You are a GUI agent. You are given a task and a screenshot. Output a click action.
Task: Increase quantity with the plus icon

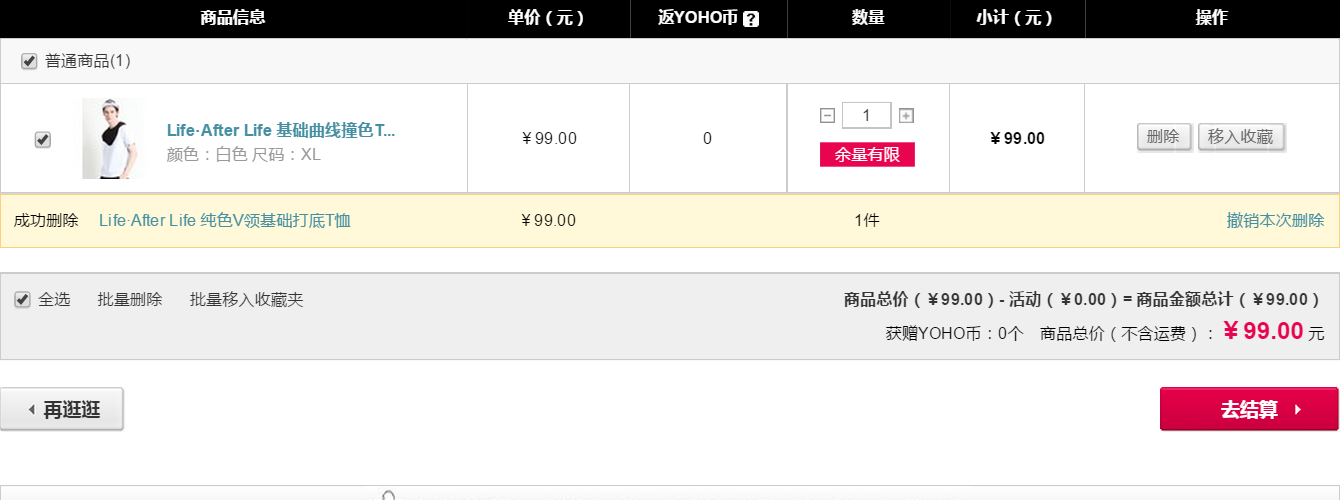[906, 116]
